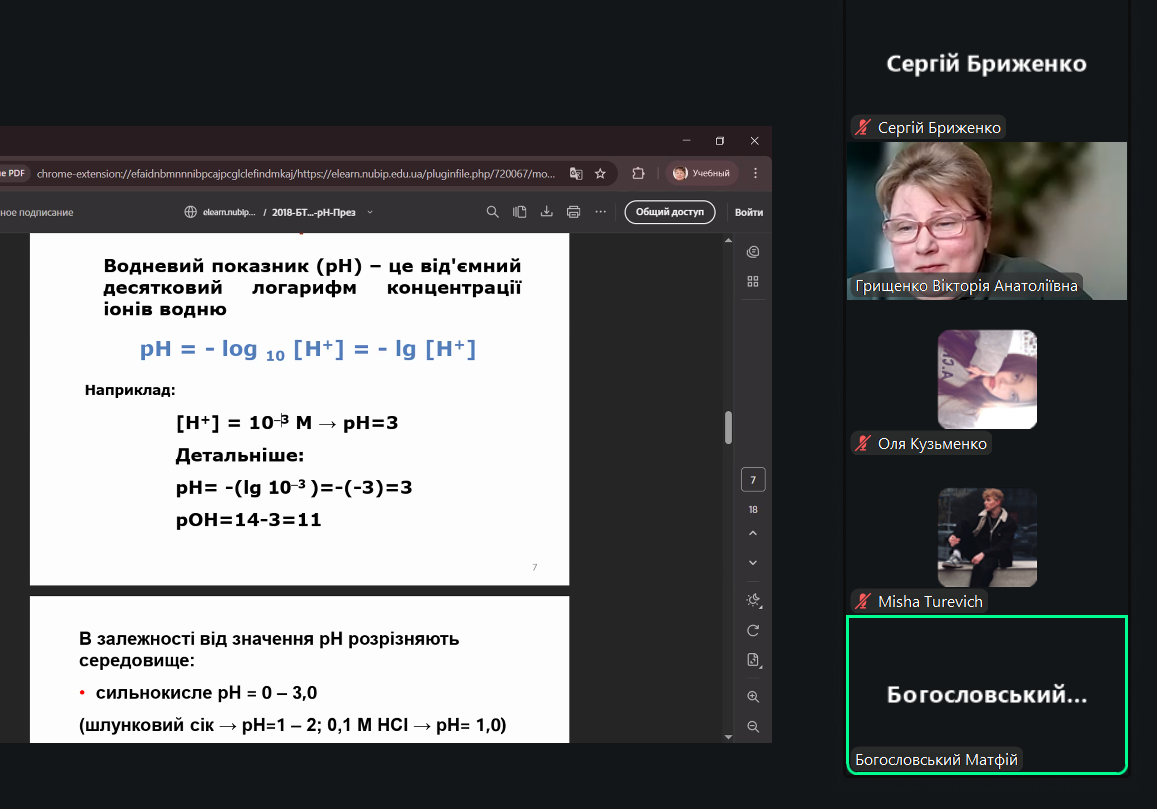1157x809 pixels.
Task: Click the PDF badge in the address bar
Action: [13, 173]
